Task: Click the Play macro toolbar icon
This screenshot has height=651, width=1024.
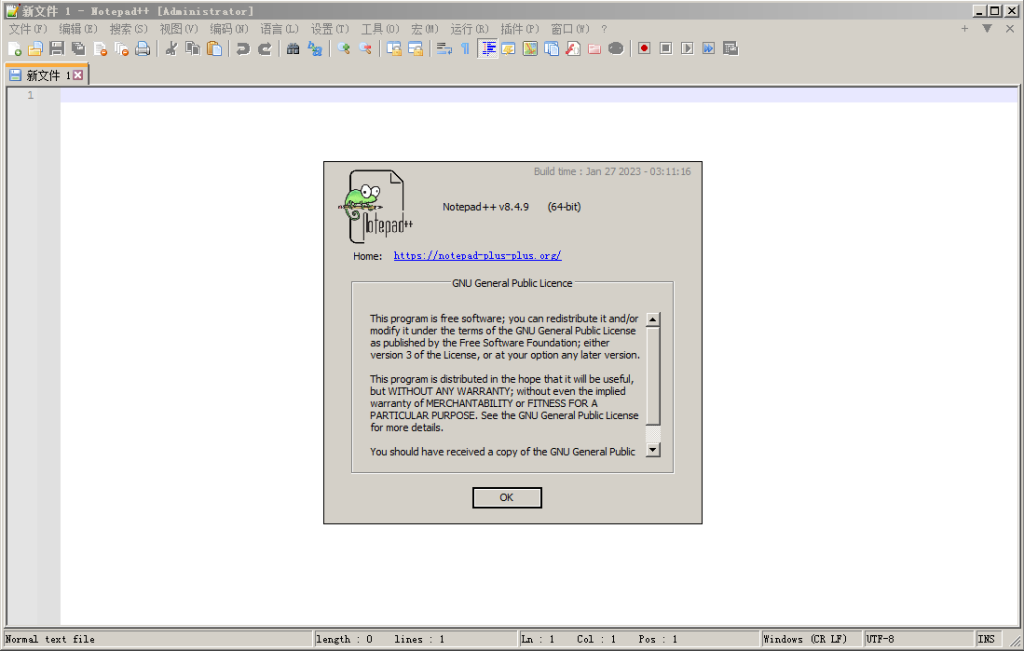Action: pos(687,48)
